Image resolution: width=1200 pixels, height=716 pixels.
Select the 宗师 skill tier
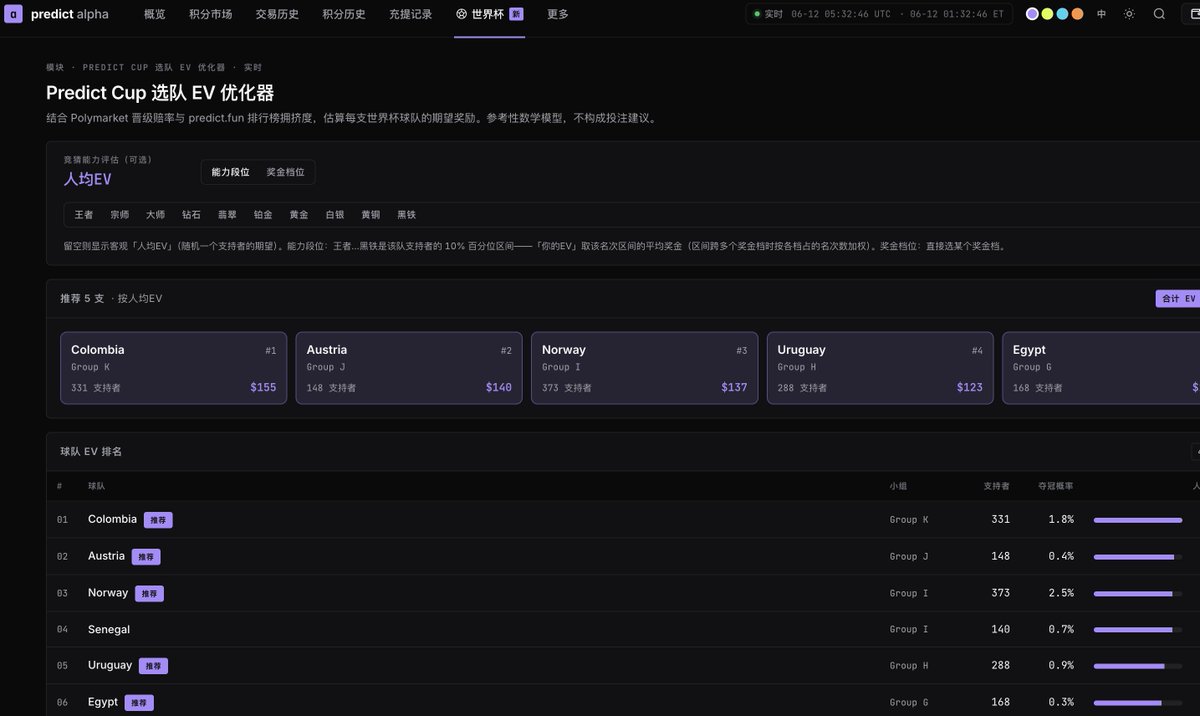click(x=120, y=215)
